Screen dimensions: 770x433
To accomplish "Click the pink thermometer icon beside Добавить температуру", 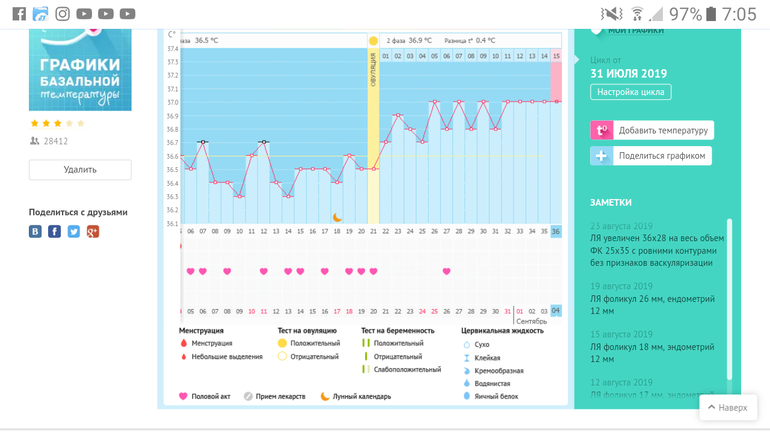I will point(601,130).
